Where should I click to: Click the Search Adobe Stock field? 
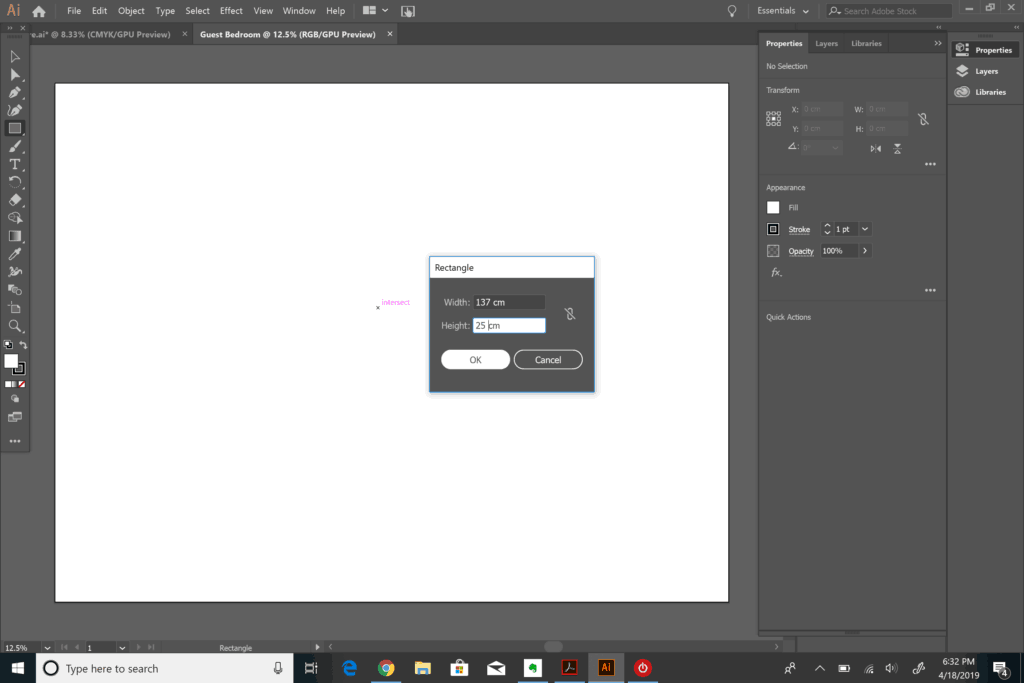tap(889, 11)
